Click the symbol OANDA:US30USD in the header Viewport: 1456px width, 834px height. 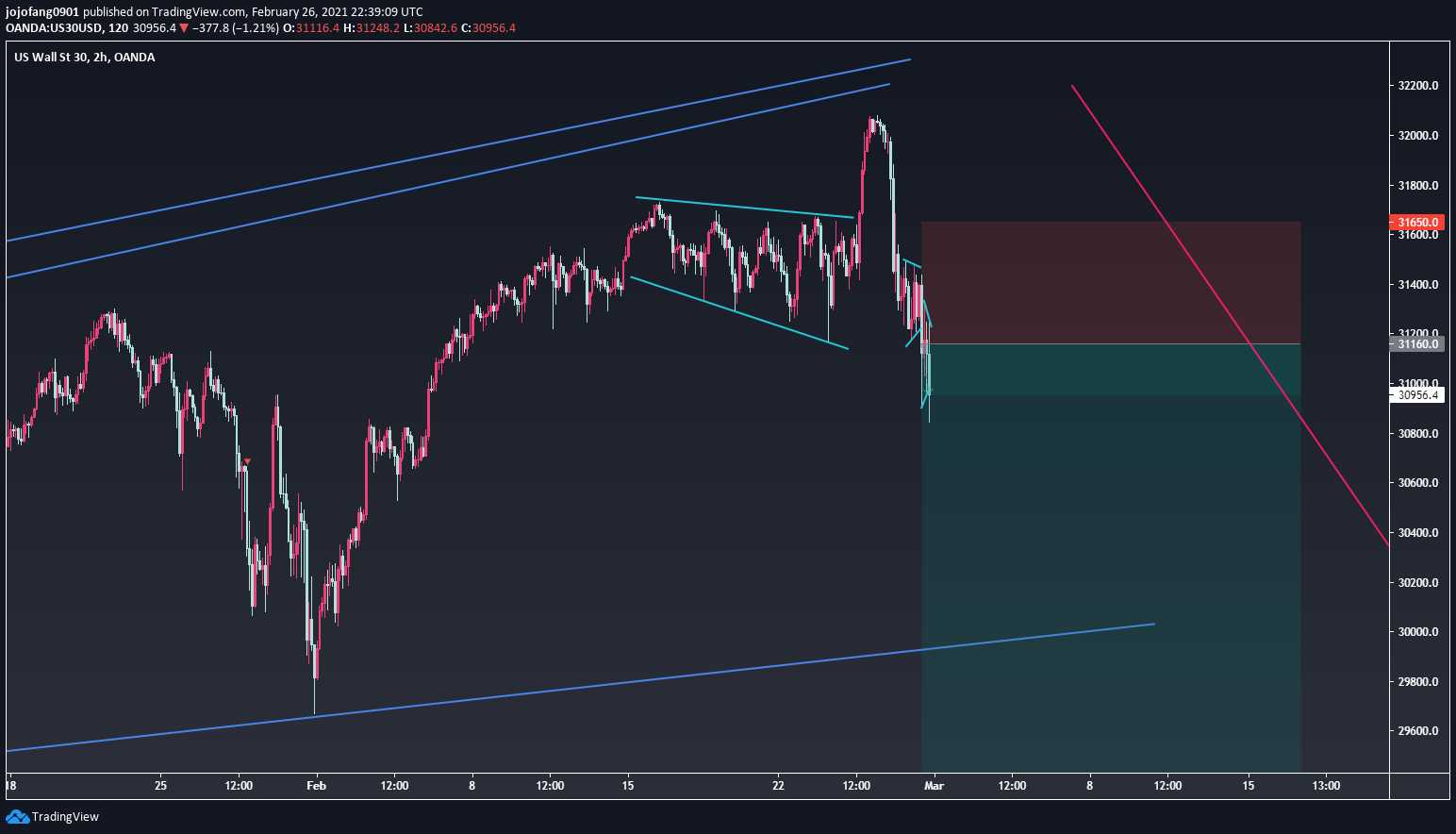[x=54, y=28]
